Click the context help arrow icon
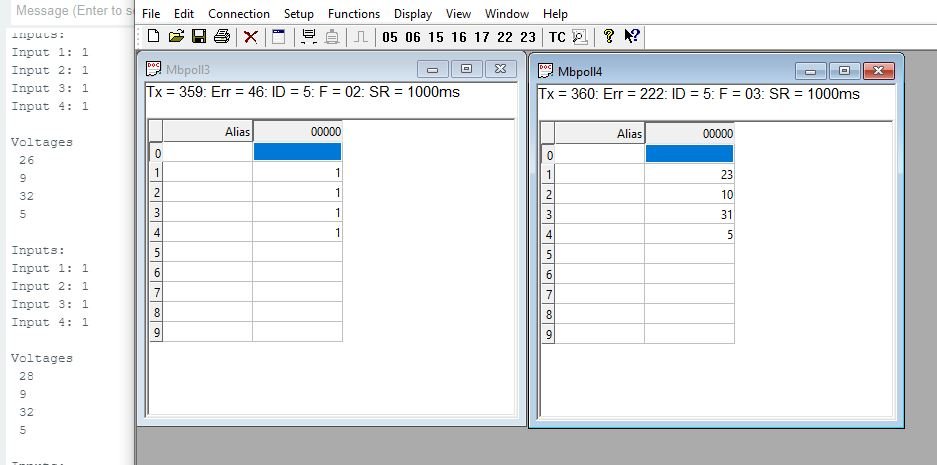This screenshot has width=937, height=465. [632, 37]
